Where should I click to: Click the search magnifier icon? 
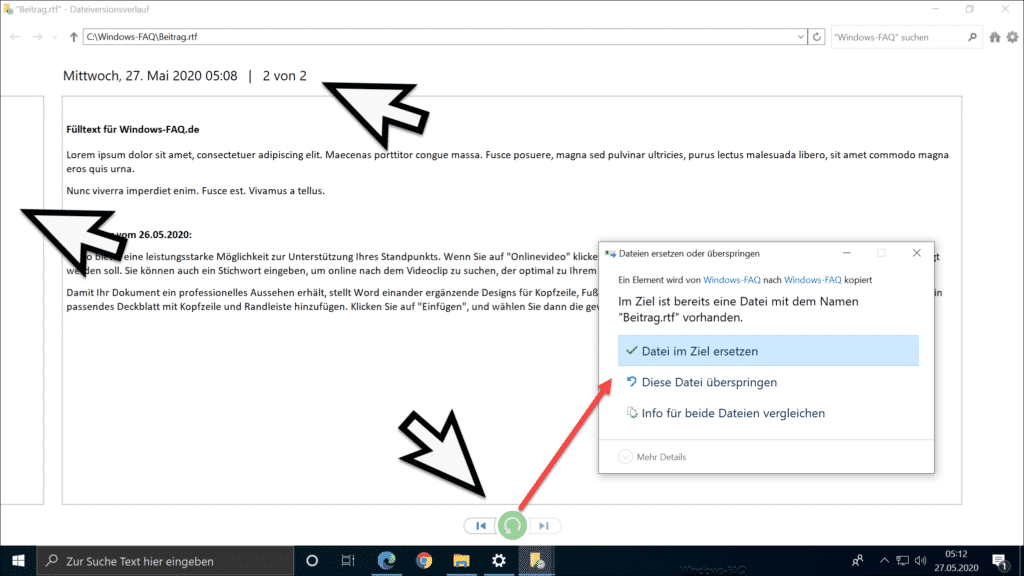tap(972, 37)
